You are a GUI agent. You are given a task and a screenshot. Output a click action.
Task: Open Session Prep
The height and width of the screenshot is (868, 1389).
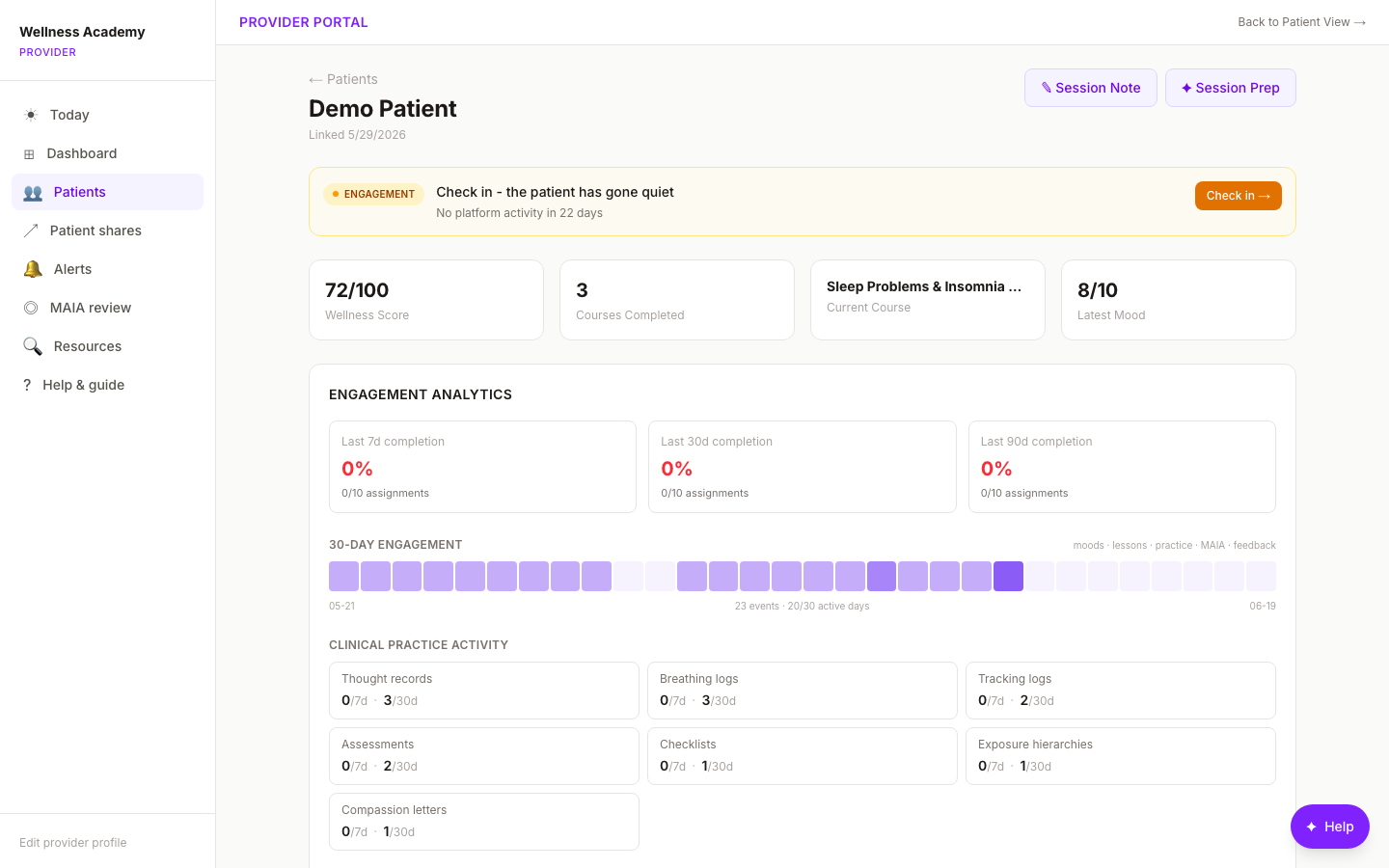coord(1230,88)
